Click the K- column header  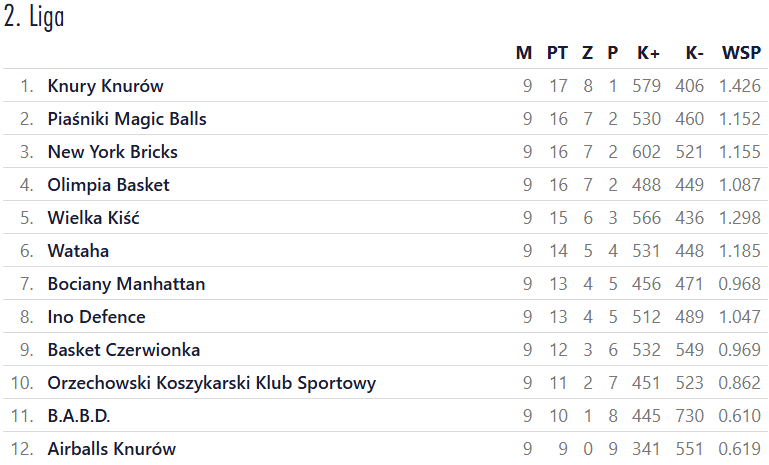click(694, 53)
